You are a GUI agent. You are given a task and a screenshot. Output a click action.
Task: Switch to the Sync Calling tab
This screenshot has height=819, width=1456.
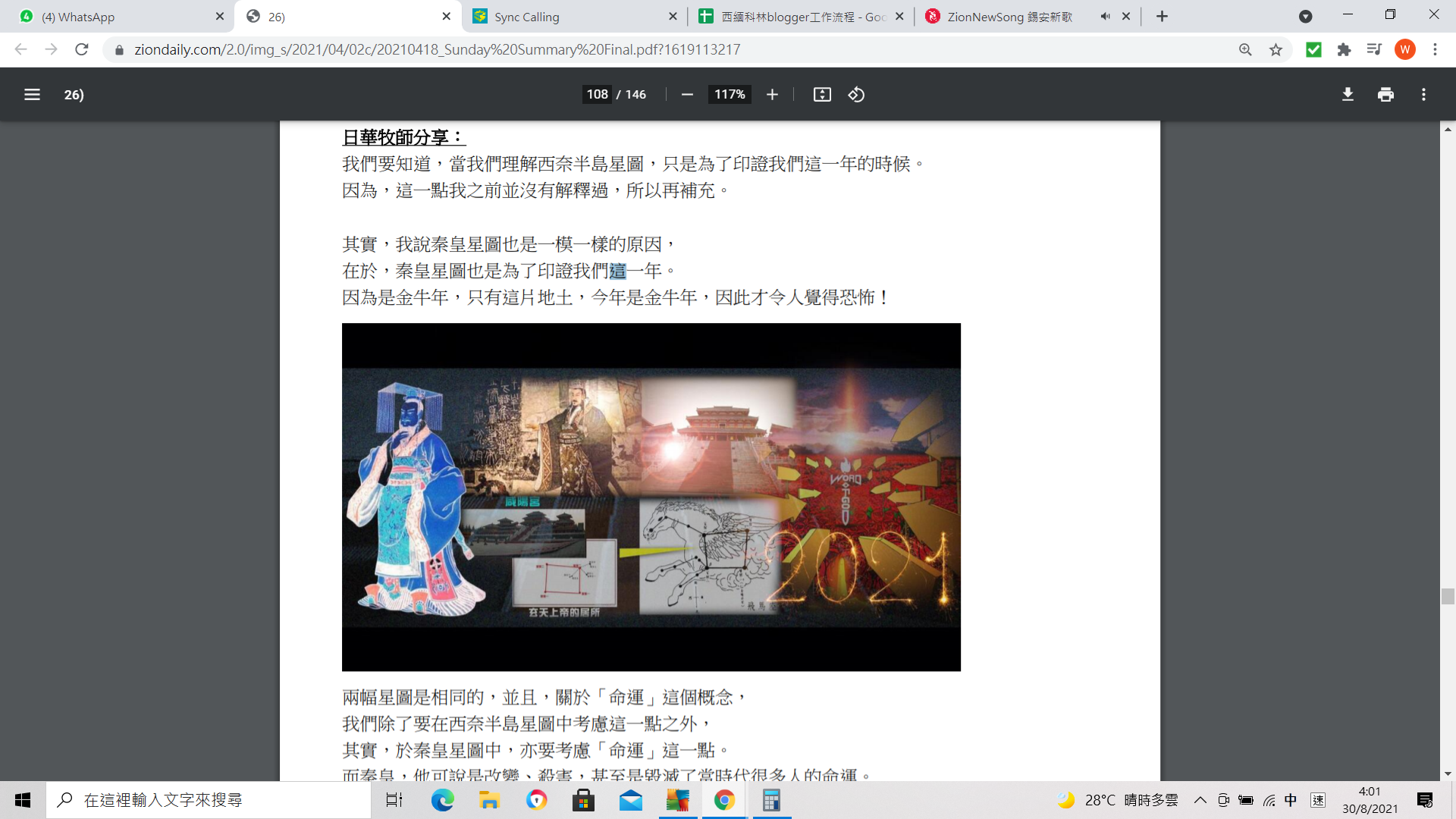(x=573, y=17)
